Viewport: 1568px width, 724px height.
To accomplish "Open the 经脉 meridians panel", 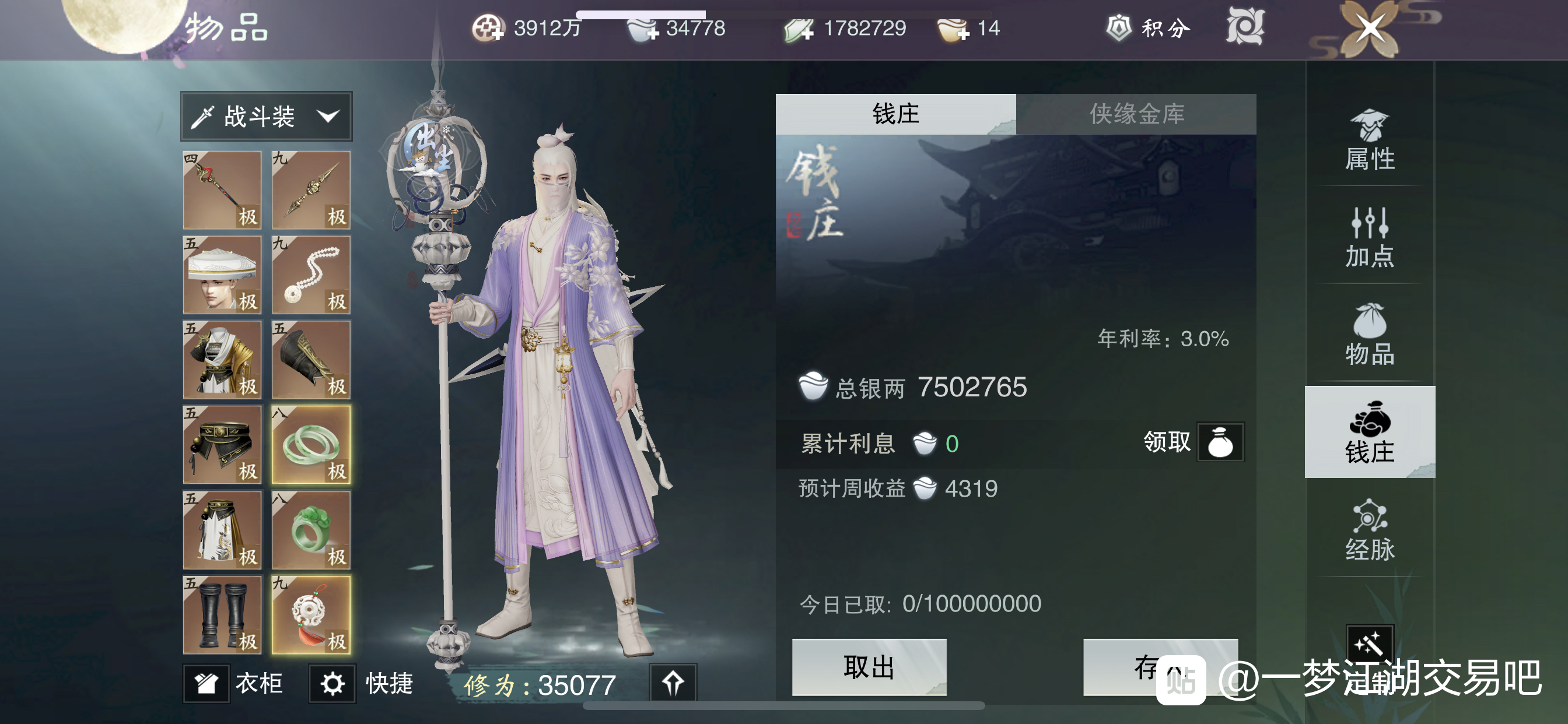I will [1370, 530].
